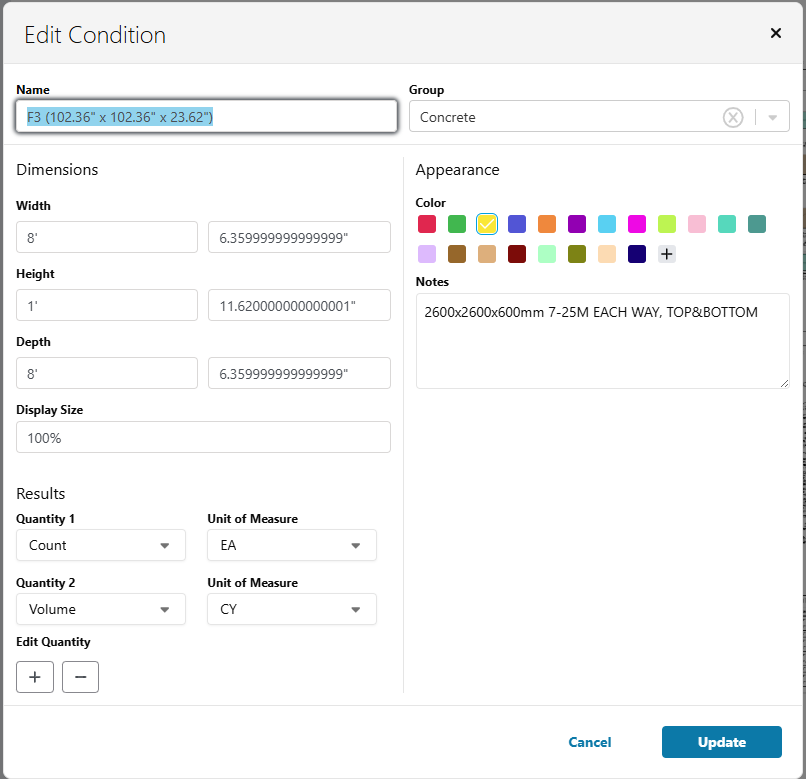Click the Width feet field
The height and width of the screenshot is (779, 806).
[x=107, y=237]
